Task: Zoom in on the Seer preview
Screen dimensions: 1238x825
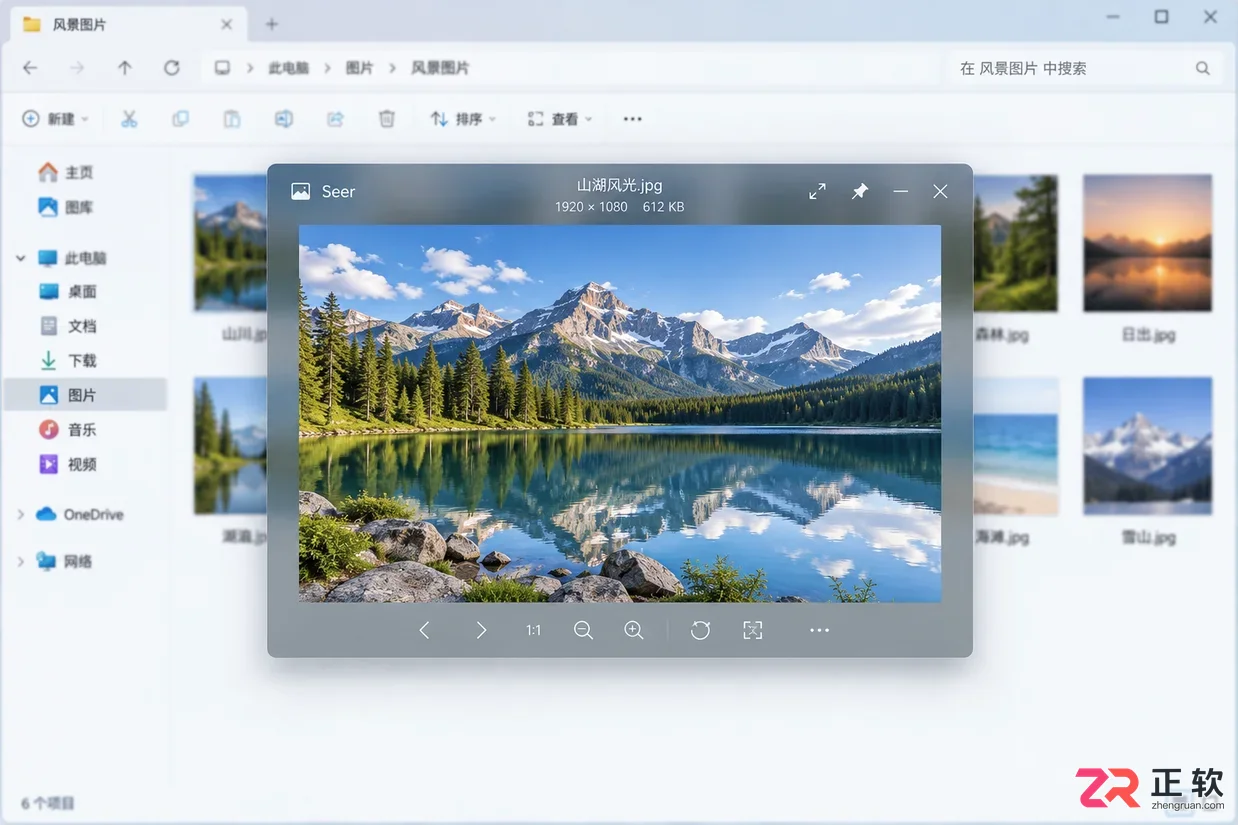Action: [x=633, y=630]
